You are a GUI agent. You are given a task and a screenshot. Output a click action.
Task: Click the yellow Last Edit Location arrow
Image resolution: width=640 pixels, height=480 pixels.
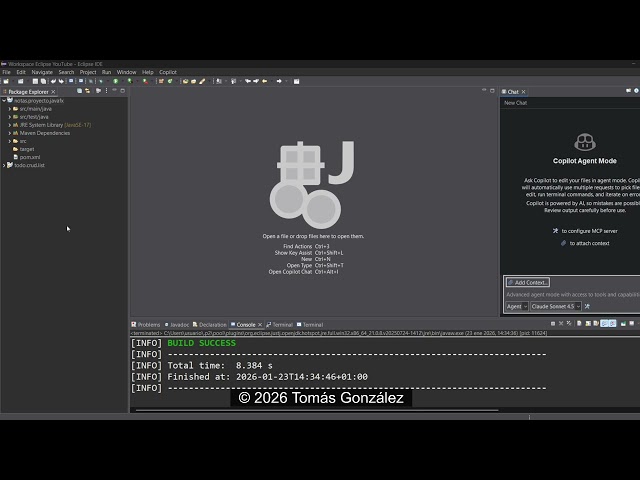(x=264, y=81)
